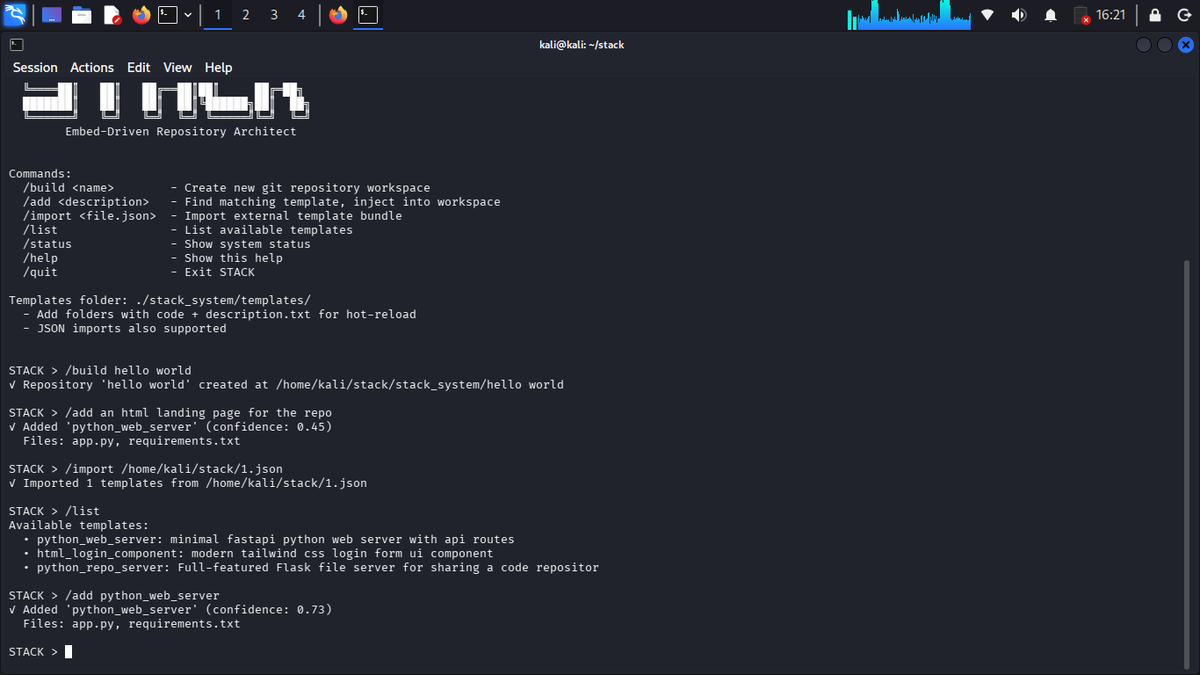Click 'Add folders with code + description.txt' line
Screen dimensions: 1200x675
tap(219, 313)
